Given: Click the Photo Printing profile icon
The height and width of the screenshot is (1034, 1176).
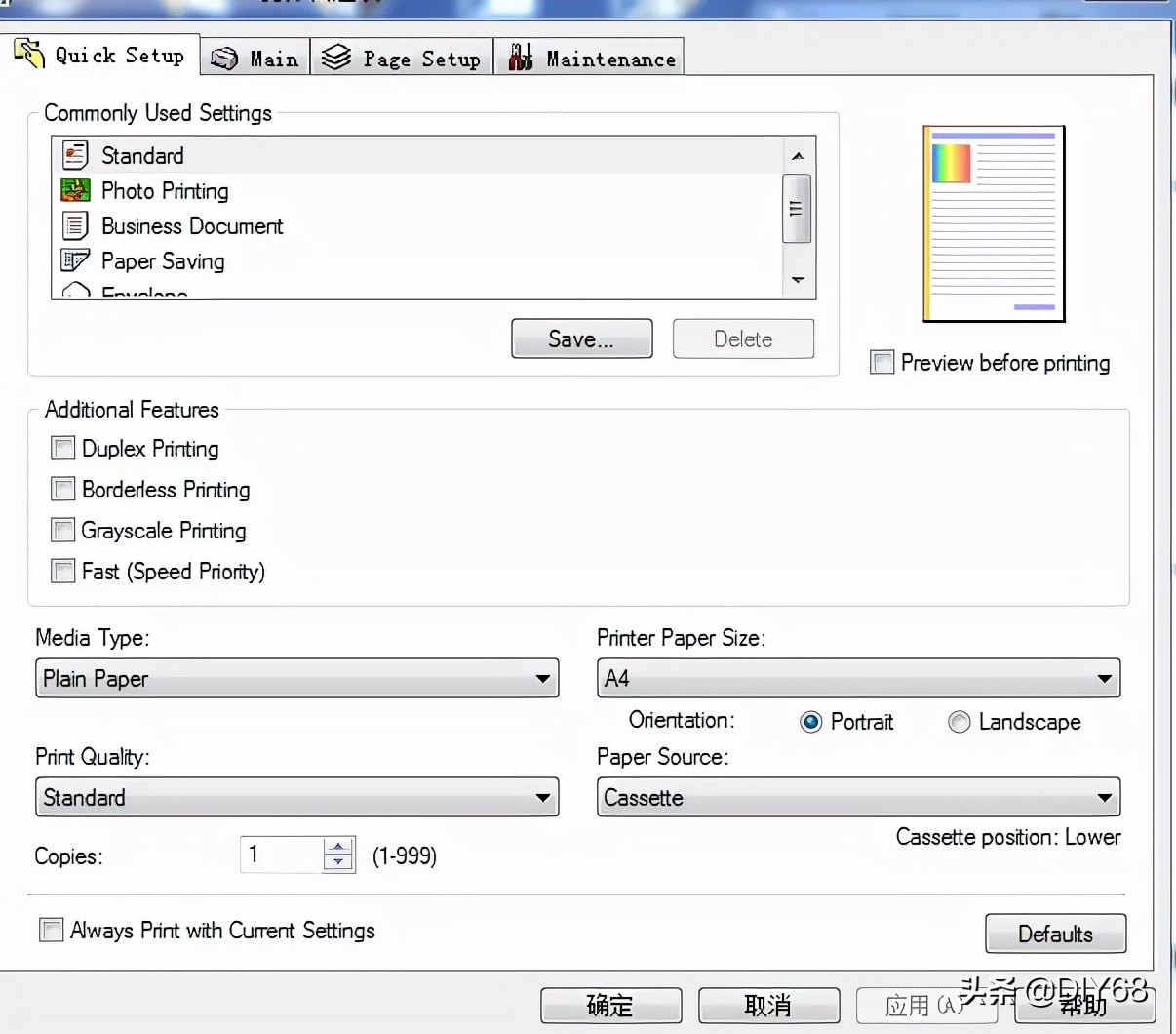Looking at the screenshot, I should (75, 190).
